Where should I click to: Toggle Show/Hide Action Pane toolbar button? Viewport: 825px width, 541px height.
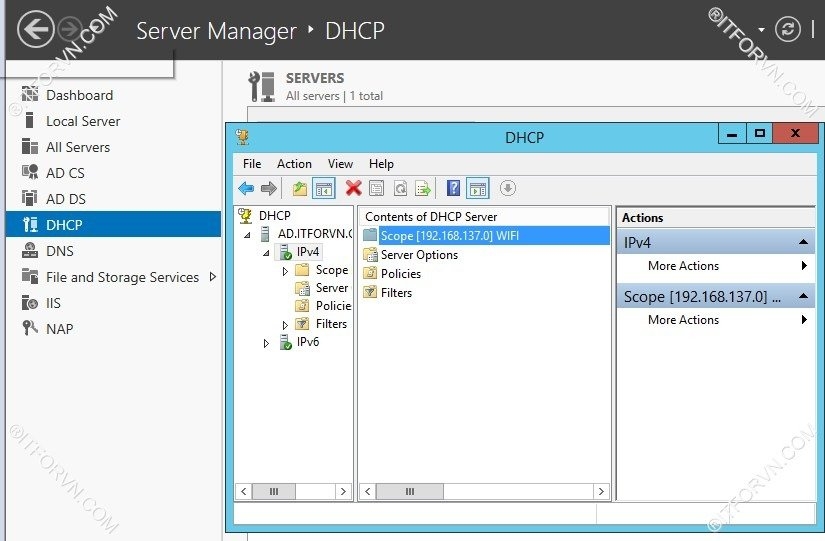tap(477, 188)
